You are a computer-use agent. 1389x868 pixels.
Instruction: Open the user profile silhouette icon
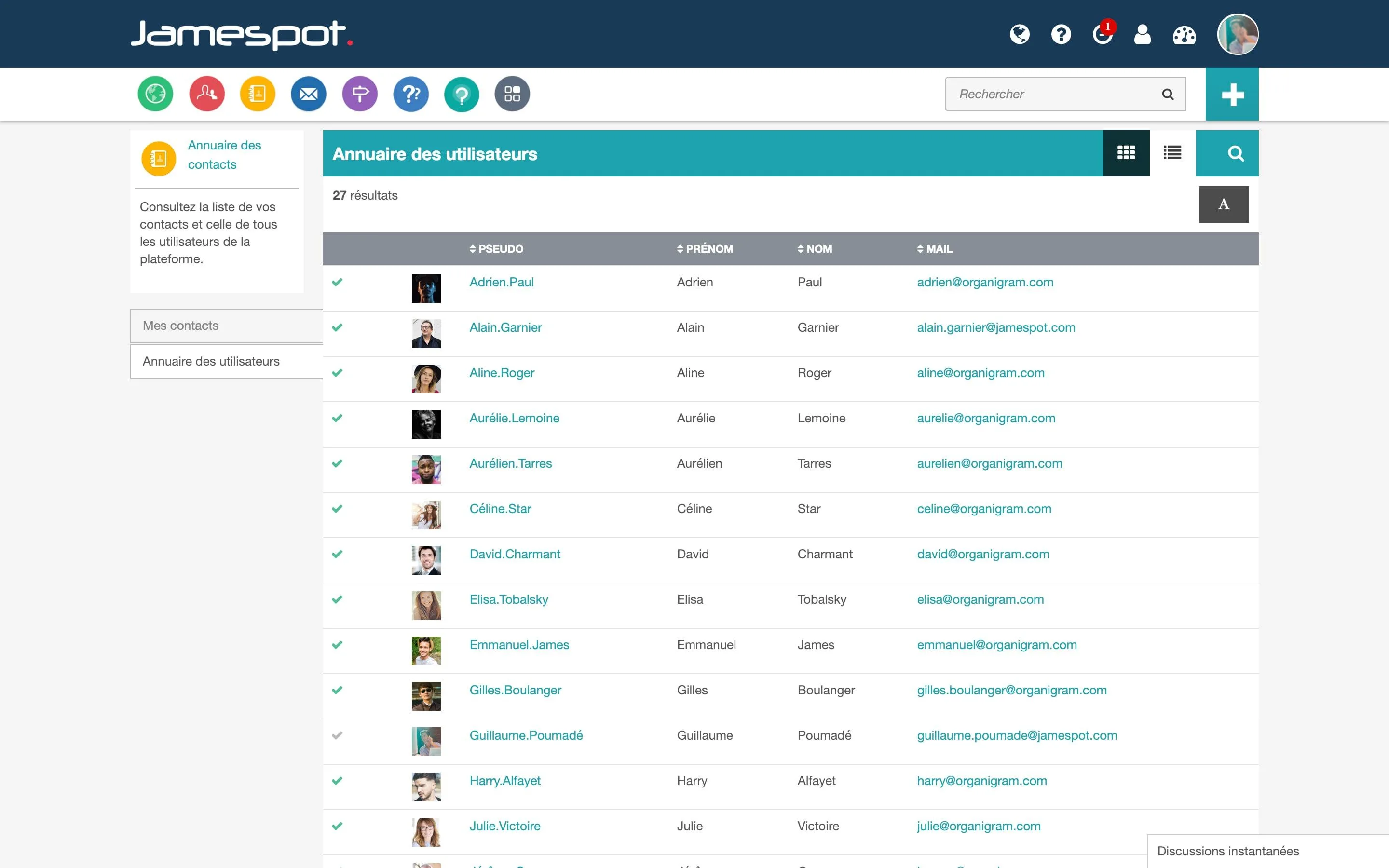(1143, 34)
